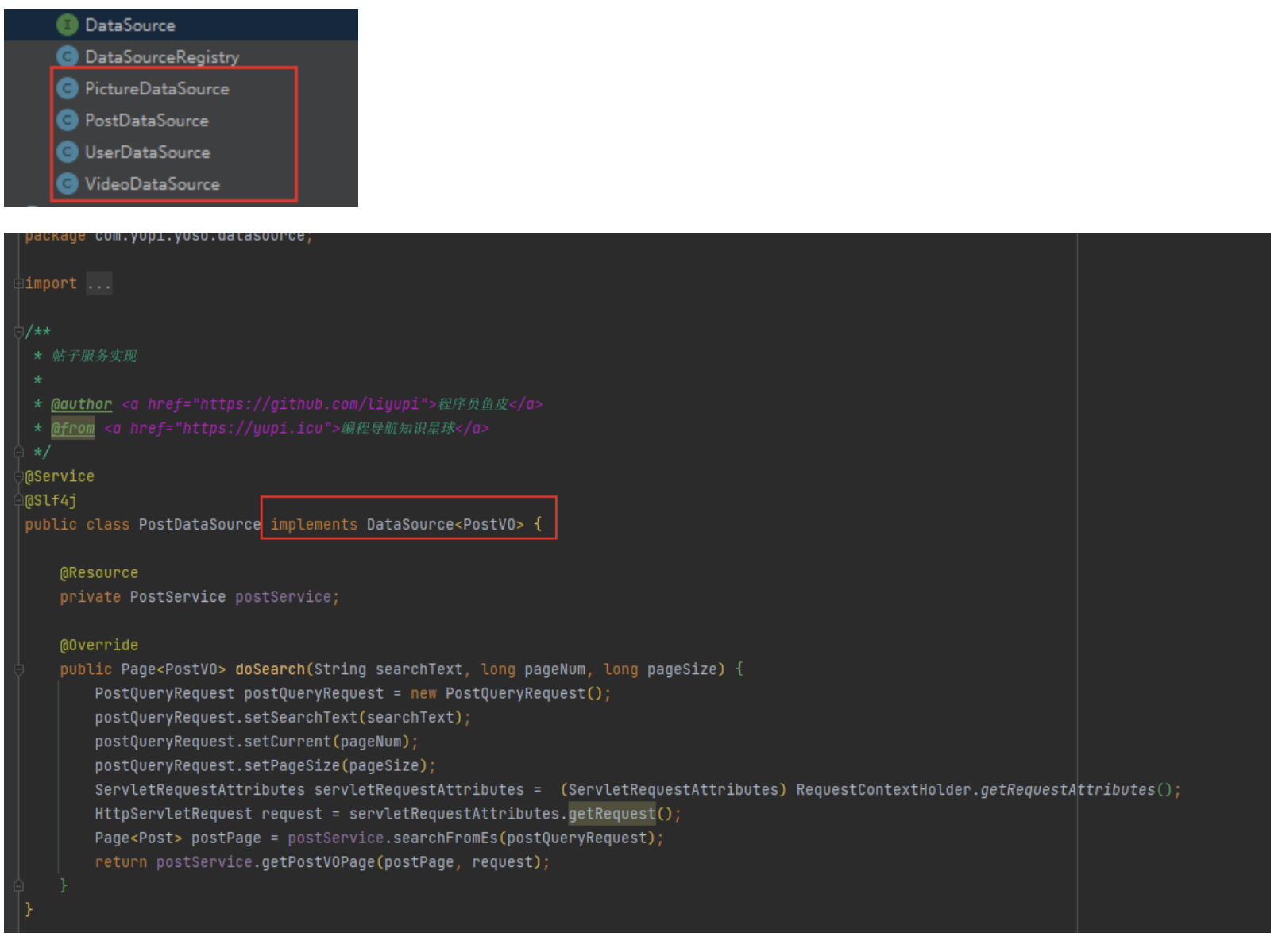Click the @from Javadoc tag
The height and width of the screenshot is (952, 1282).
[72, 429]
